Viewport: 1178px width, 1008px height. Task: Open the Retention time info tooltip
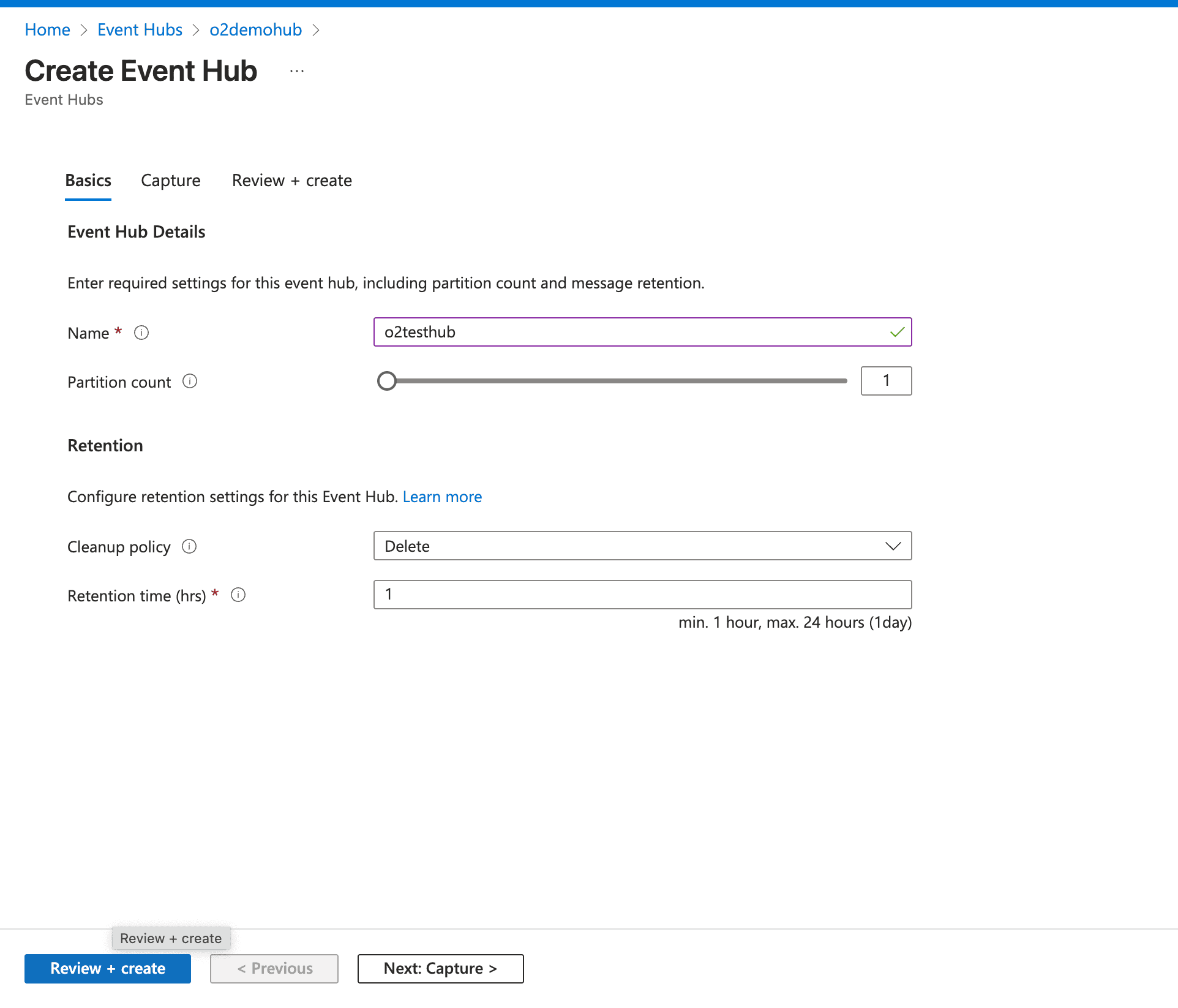(238, 595)
